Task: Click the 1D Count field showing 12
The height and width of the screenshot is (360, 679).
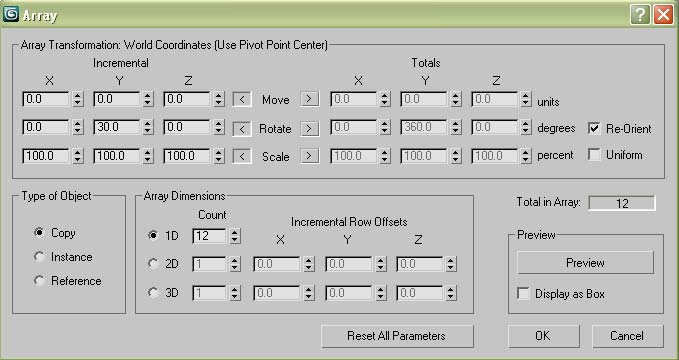Action: pyautogui.click(x=210, y=236)
